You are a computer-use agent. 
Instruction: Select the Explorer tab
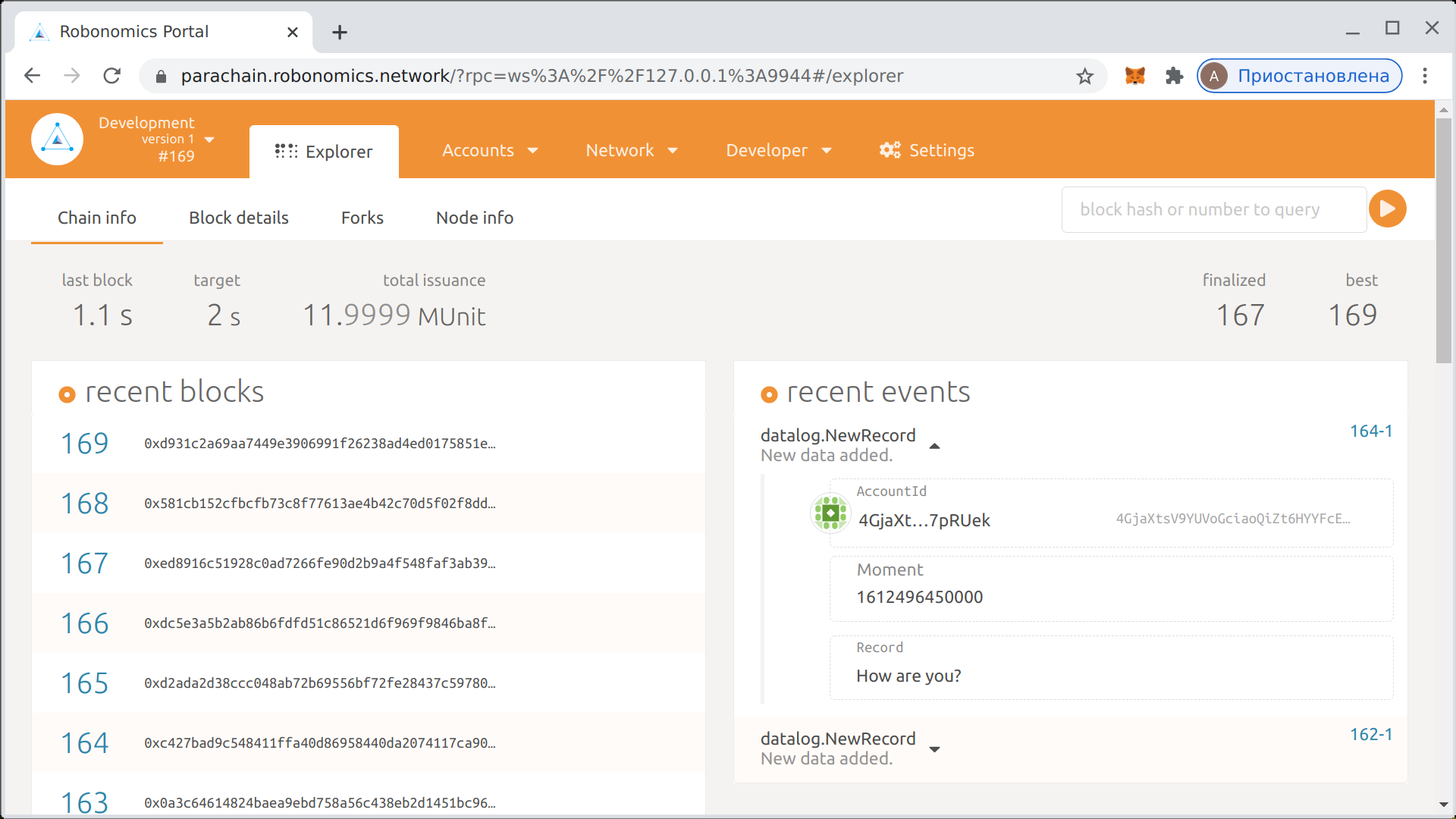[324, 152]
